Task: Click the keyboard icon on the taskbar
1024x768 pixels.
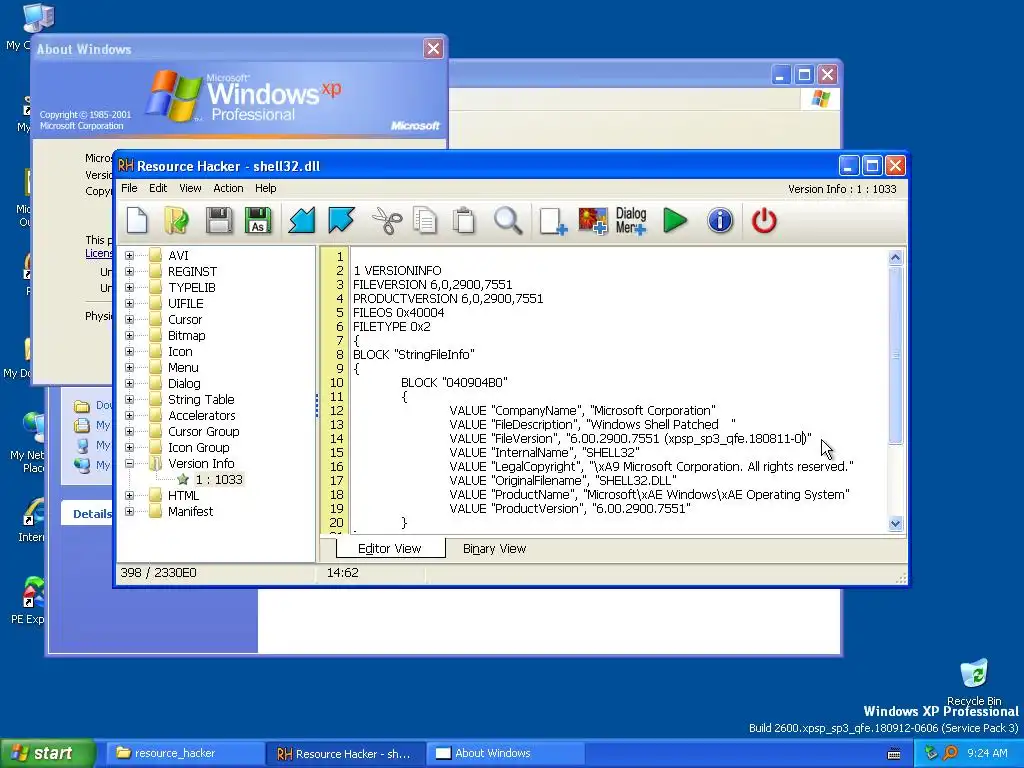Action: (x=894, y=754)
